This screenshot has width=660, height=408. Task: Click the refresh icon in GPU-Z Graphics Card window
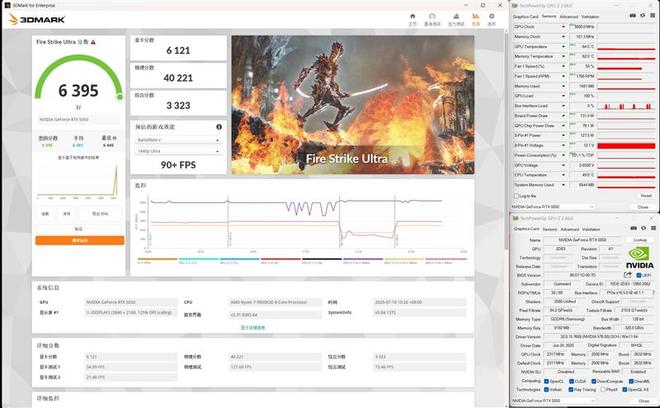pyautogui.click(x=643, y=228)
